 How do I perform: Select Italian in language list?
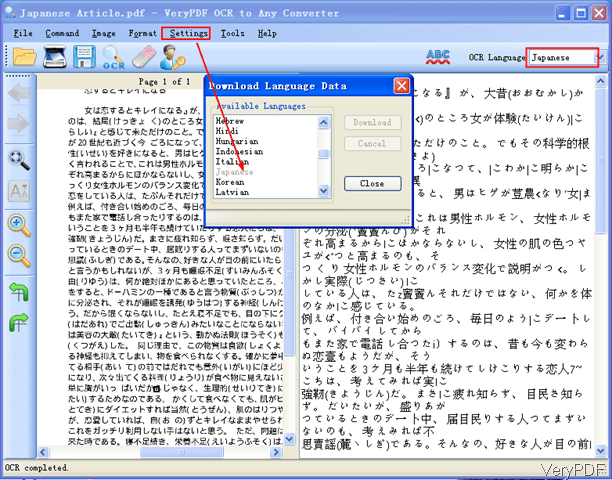pos(266,162)
